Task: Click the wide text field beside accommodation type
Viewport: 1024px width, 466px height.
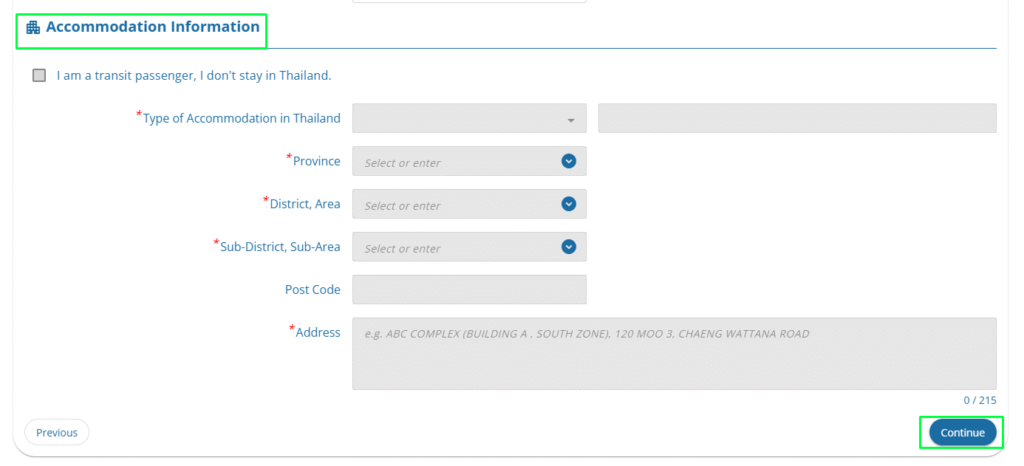Action: [796, 118]
